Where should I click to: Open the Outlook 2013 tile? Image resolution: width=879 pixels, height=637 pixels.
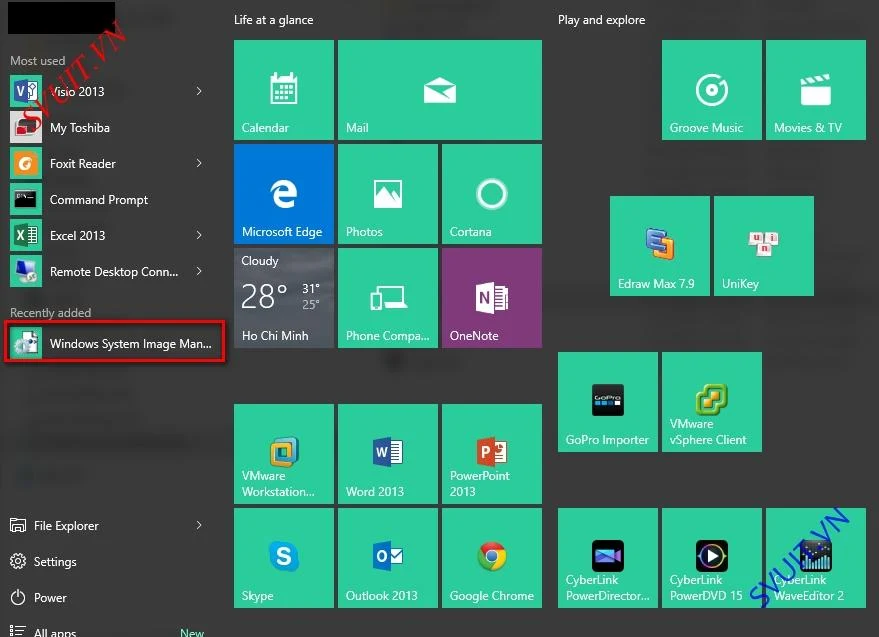[388, 558]
